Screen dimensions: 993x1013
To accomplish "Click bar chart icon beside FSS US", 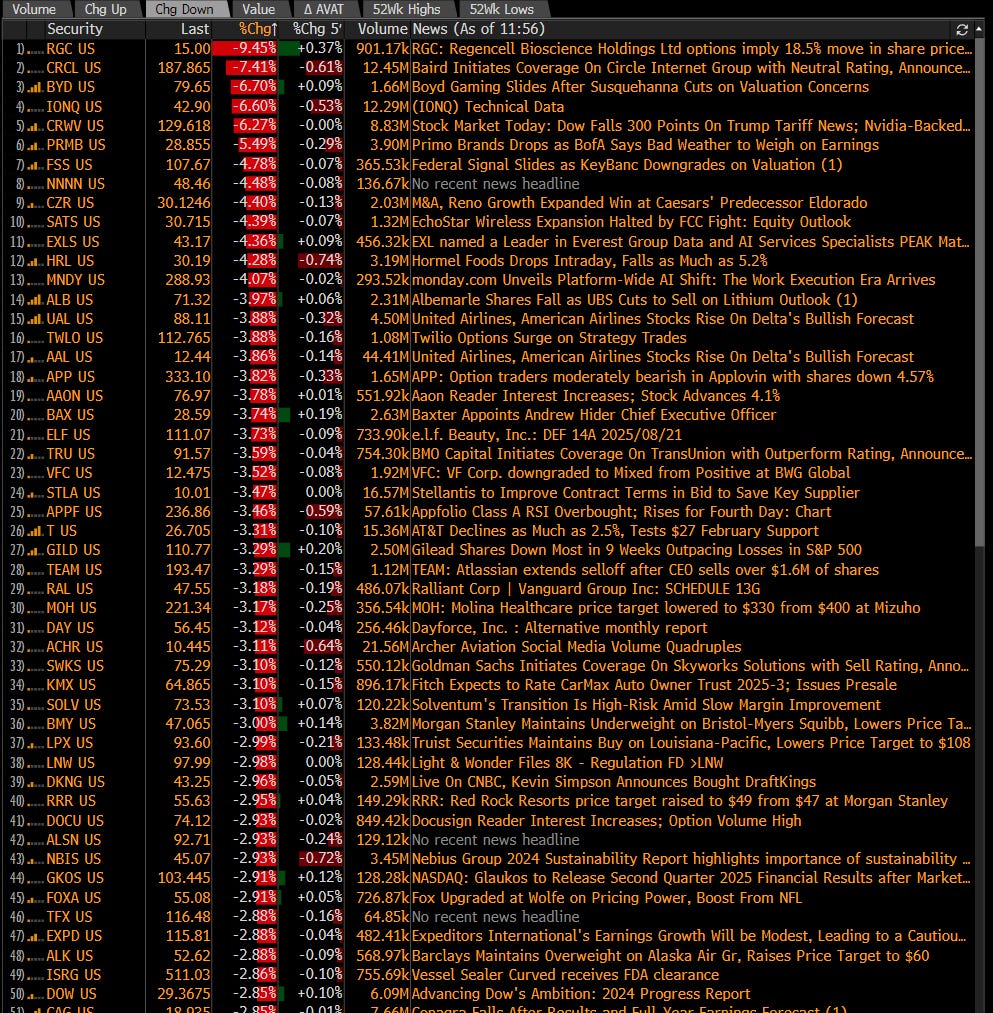I will (x=35, y=165).
